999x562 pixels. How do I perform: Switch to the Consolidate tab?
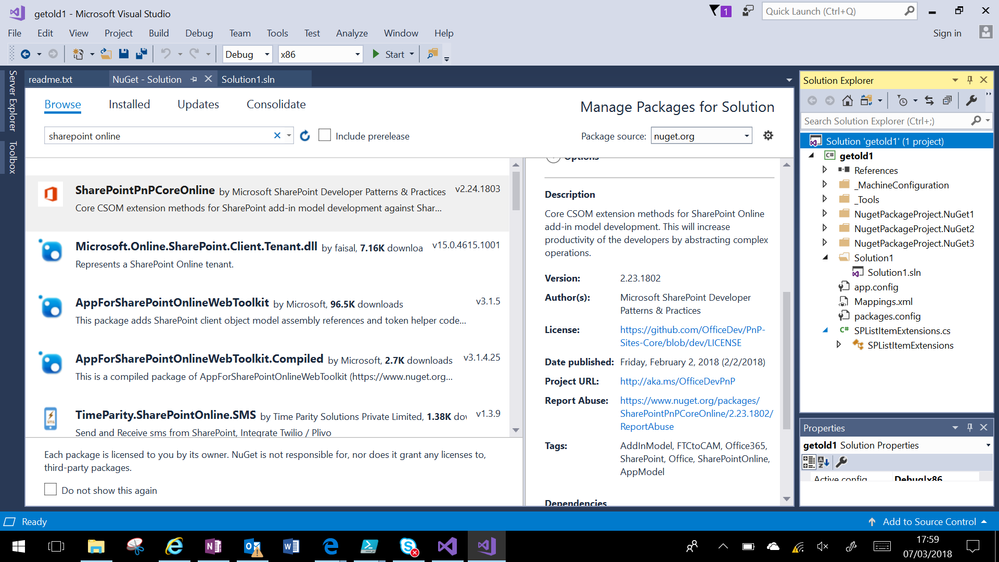pos(276,104)
